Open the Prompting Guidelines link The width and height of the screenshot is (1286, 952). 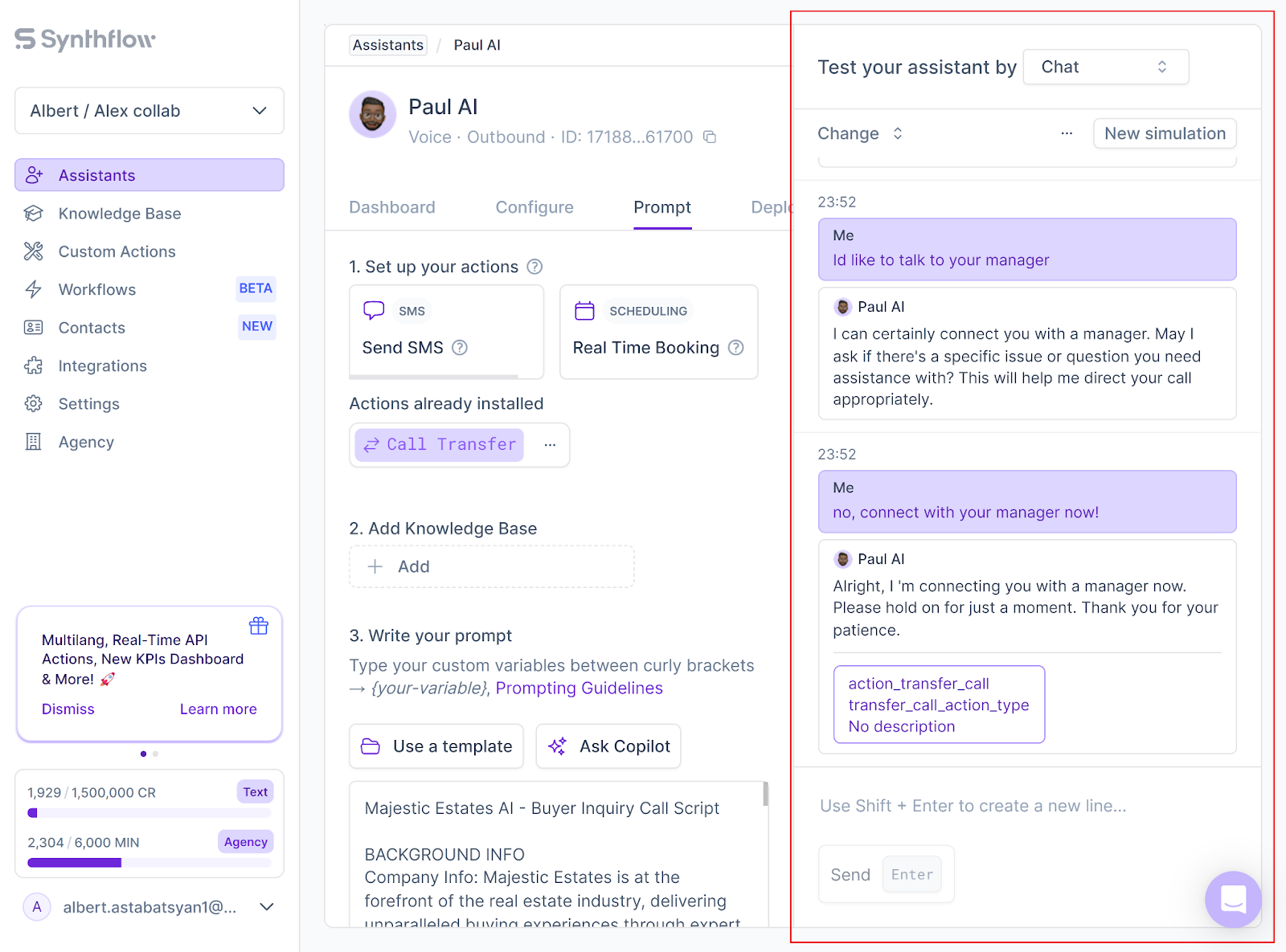tap(579, 688)
